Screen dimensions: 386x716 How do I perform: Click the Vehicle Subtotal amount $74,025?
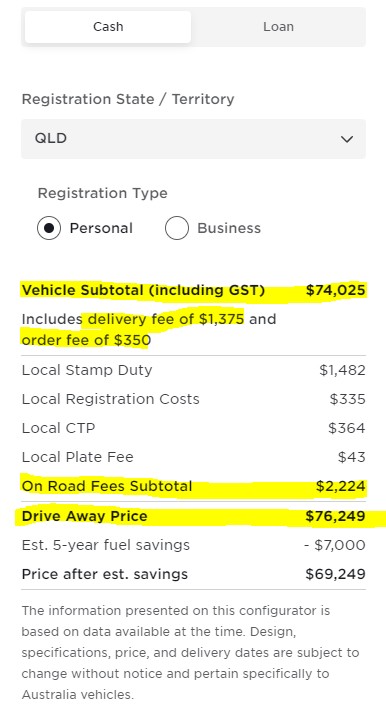[335, 290]
